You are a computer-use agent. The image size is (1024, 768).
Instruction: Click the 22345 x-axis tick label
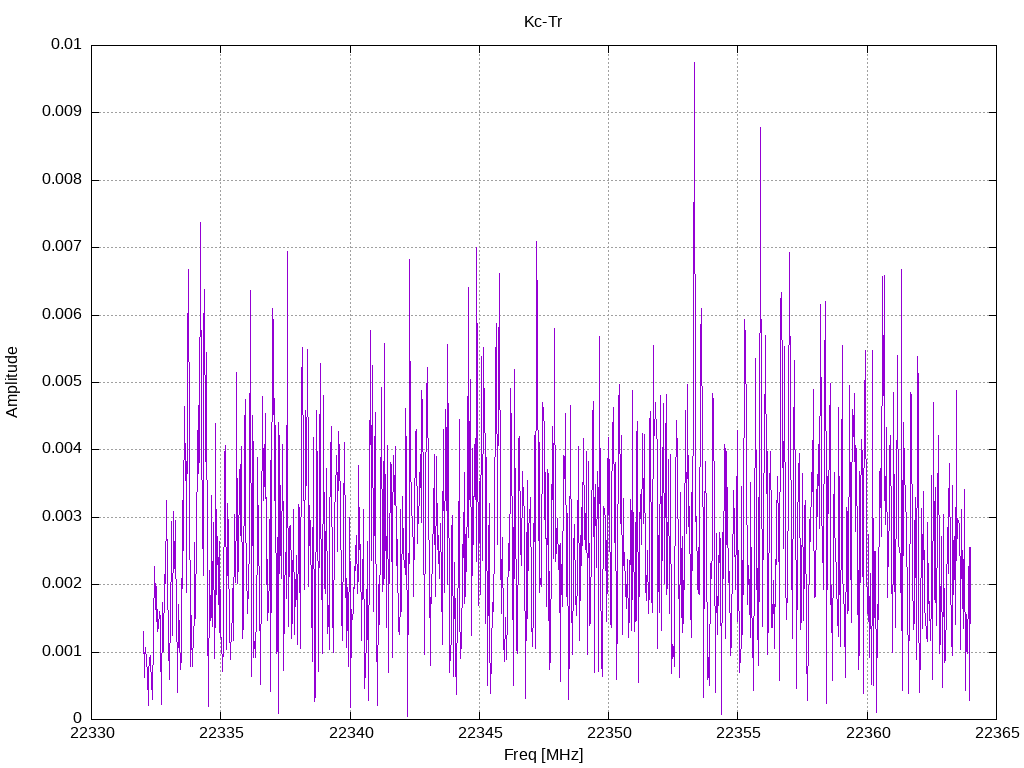pos(480,733)
